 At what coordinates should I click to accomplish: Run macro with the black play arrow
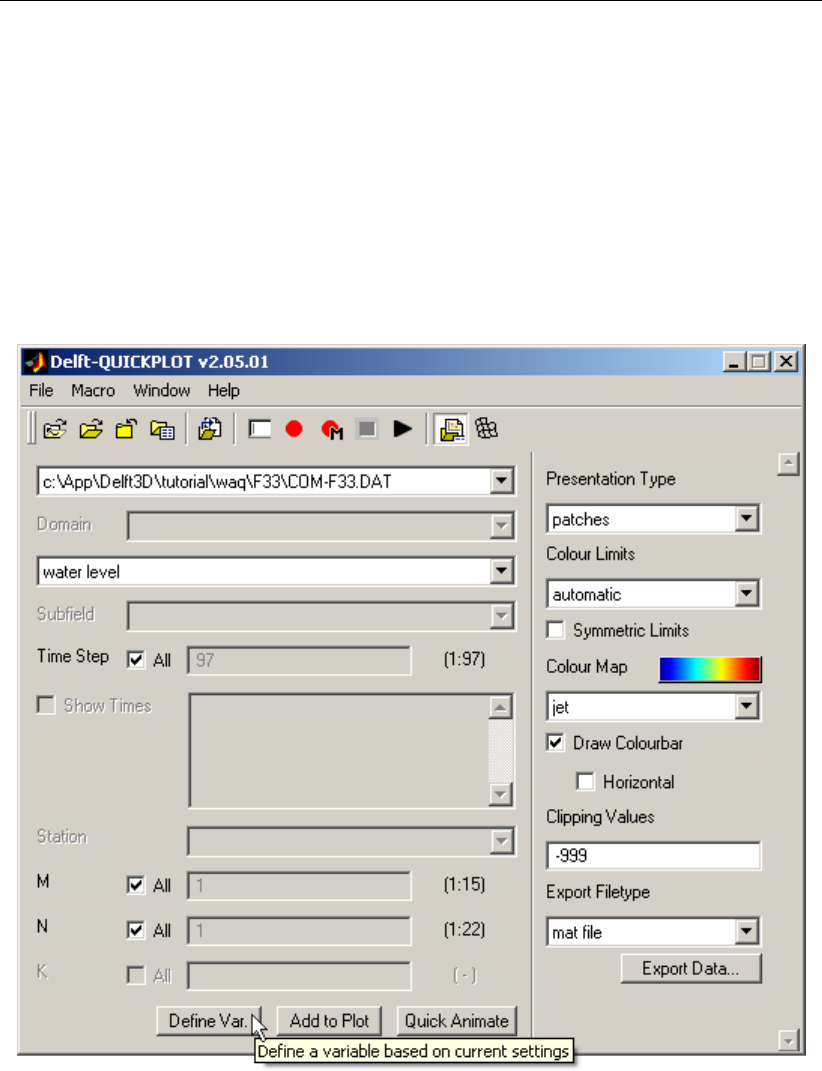(x=402, y=430)
